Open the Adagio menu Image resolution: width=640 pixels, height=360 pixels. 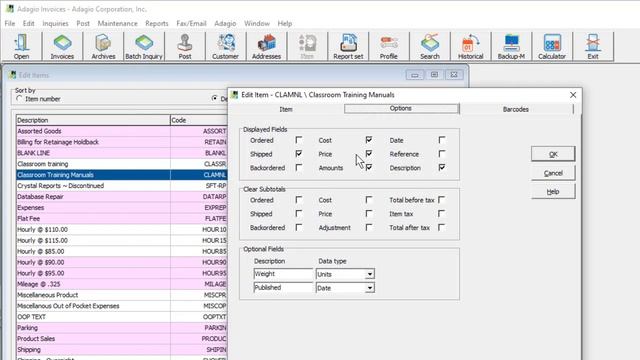225,23
